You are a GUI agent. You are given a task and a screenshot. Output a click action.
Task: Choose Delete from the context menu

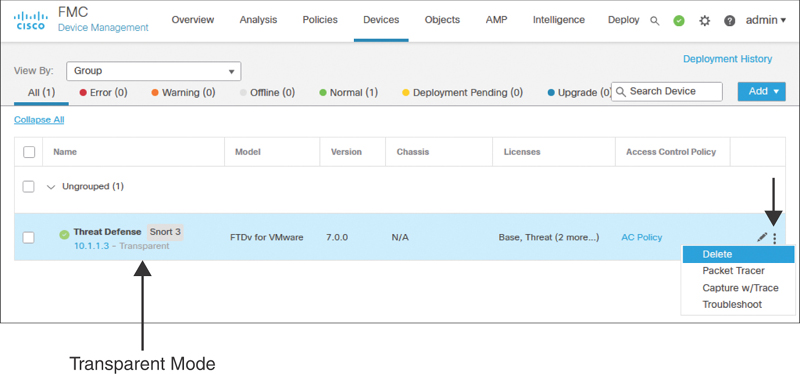coord(738,254)
